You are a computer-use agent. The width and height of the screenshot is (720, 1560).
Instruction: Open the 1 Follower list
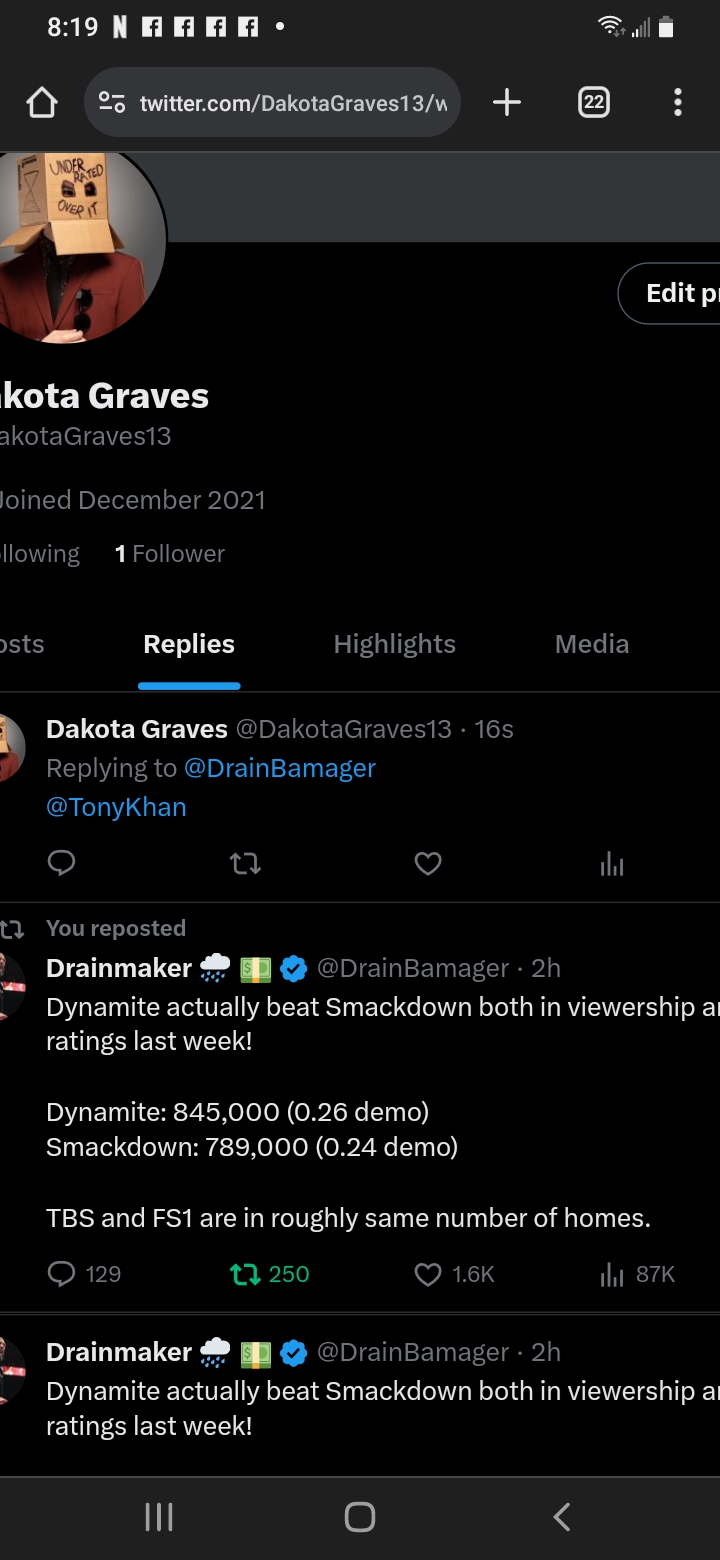tap(170, 554)
